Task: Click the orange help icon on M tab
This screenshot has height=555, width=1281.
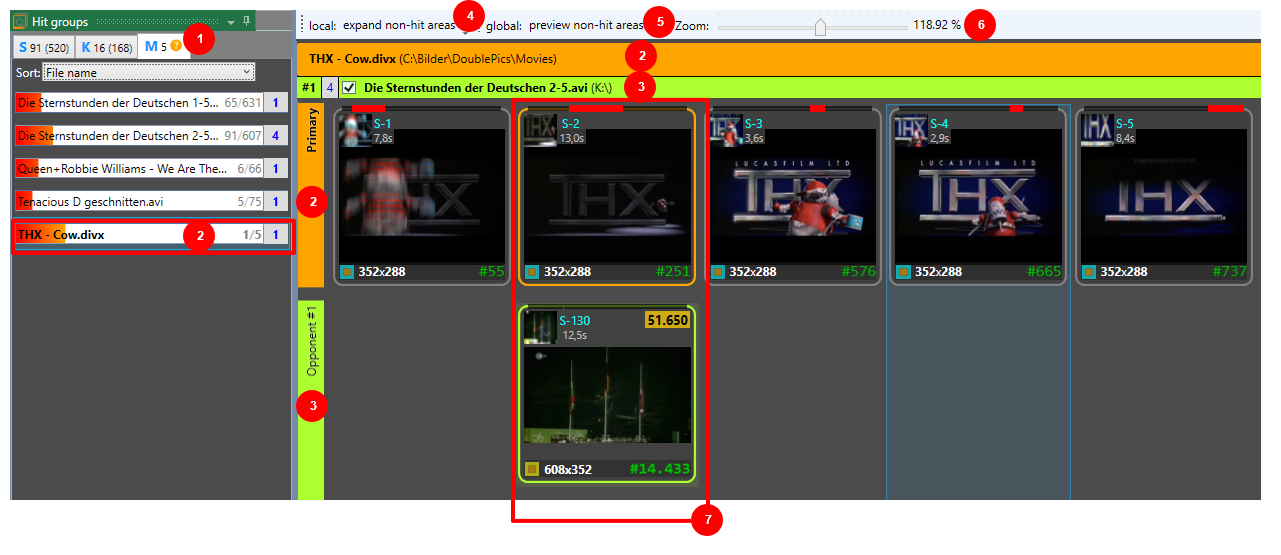Action: click(x=176, y=46)
